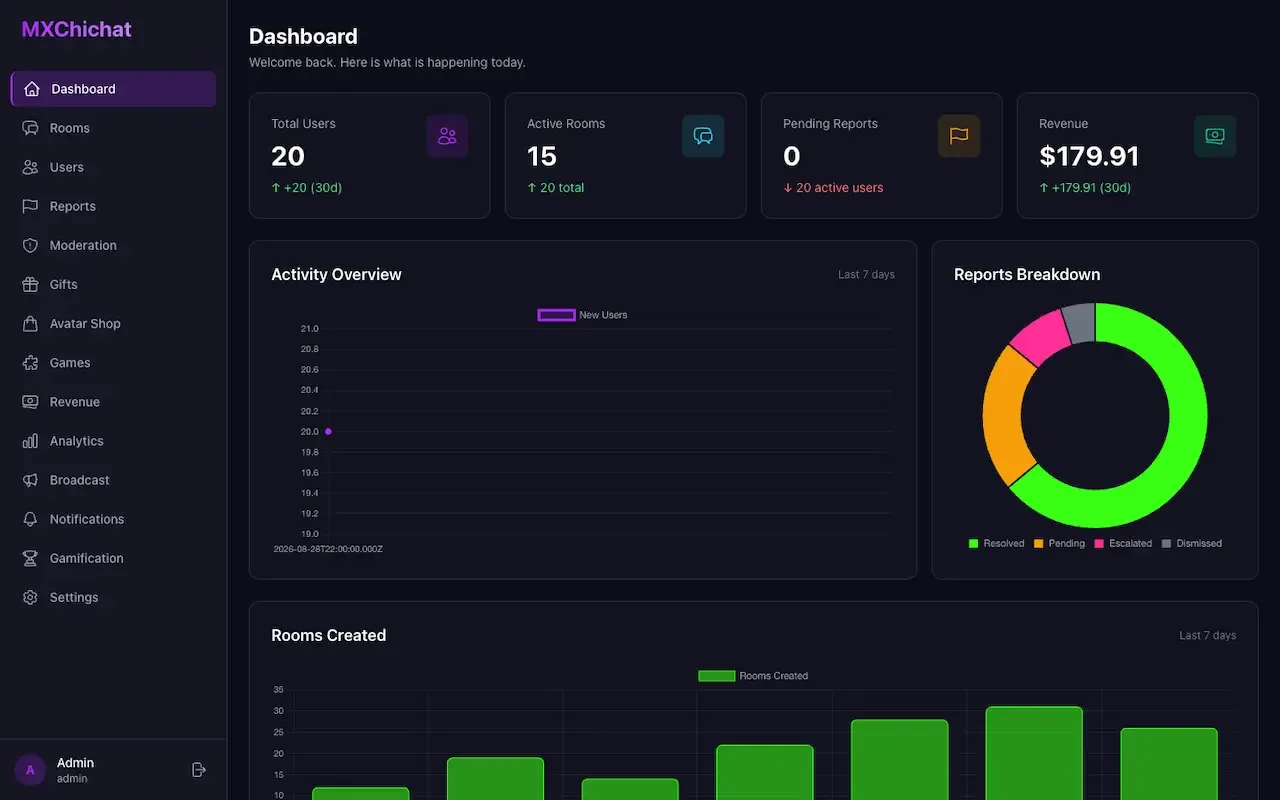Viewport: 1280px width, 800px height.
Task: Click the green money icon on Revenue card
Action: pyautogui.click(x=1215, y=136)
